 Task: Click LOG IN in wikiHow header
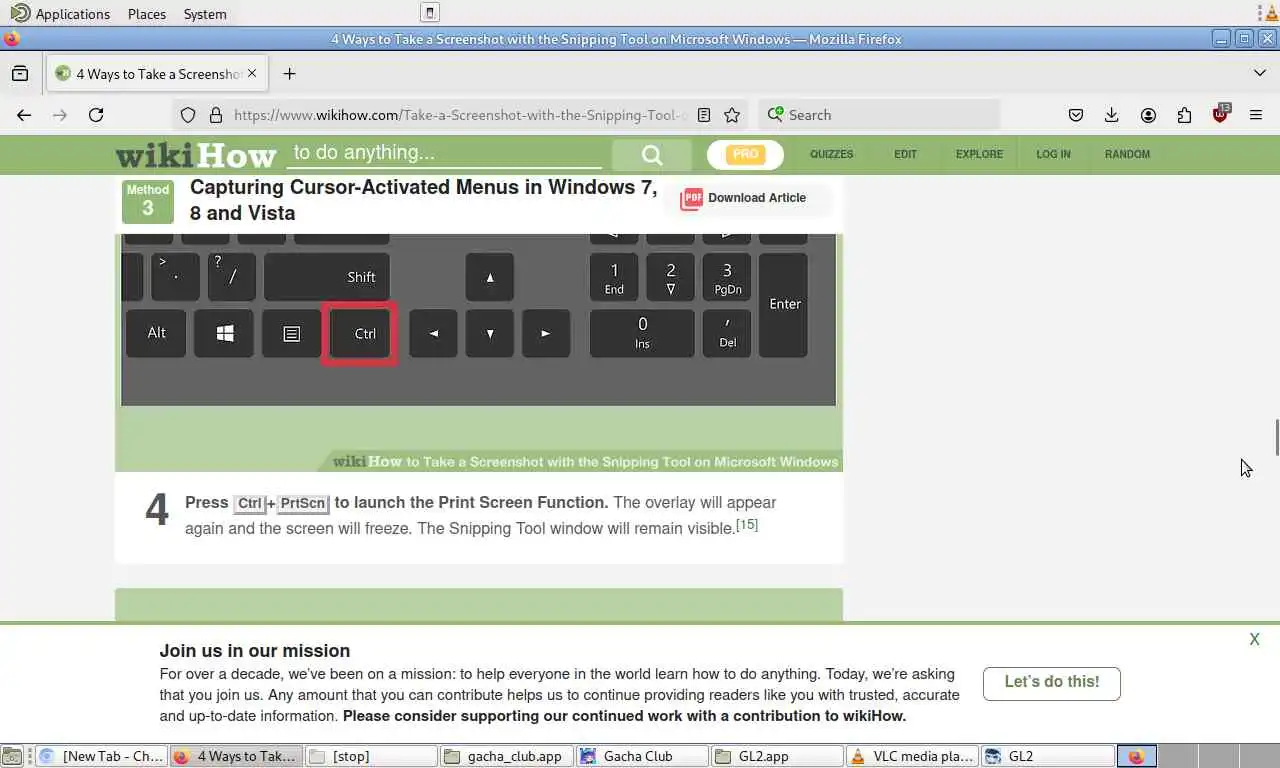pyautogui.click(x=1053, y=154)
